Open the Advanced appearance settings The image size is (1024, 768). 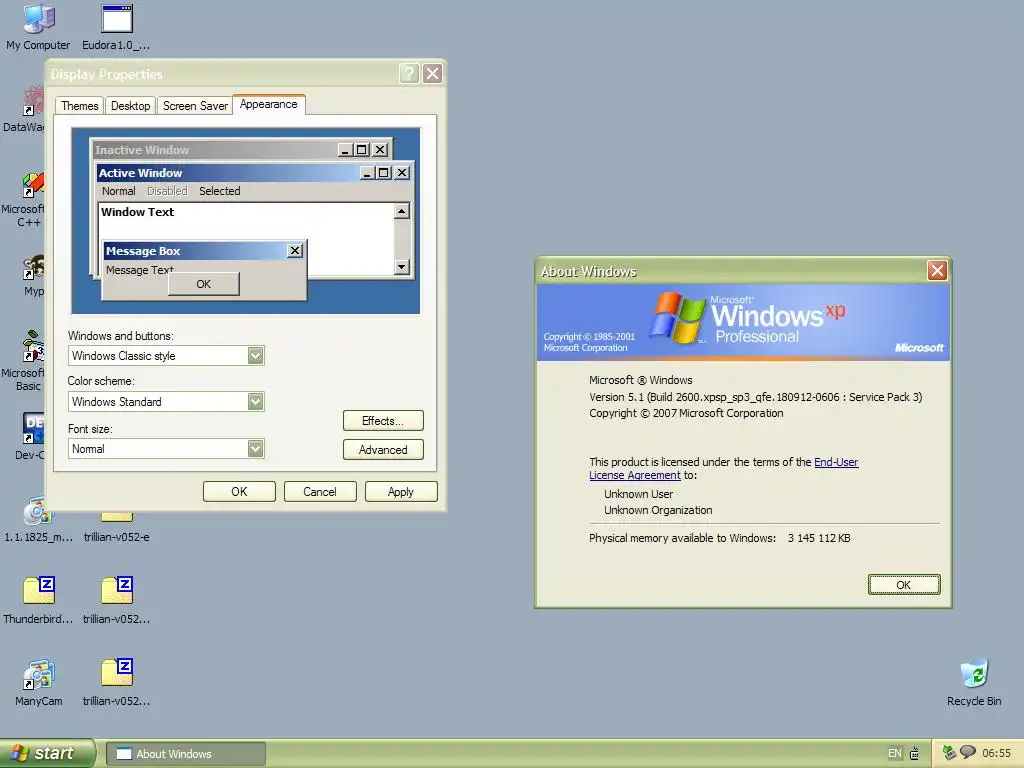tap(383, 449)
